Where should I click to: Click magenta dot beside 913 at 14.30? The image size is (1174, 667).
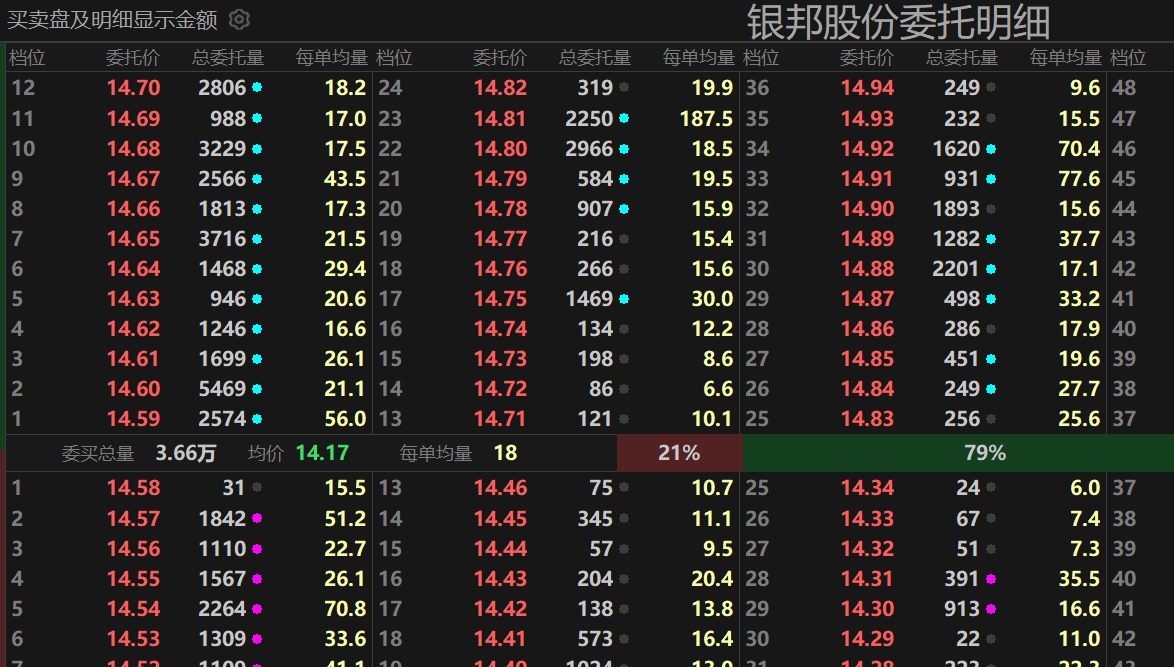pos(991,609)
